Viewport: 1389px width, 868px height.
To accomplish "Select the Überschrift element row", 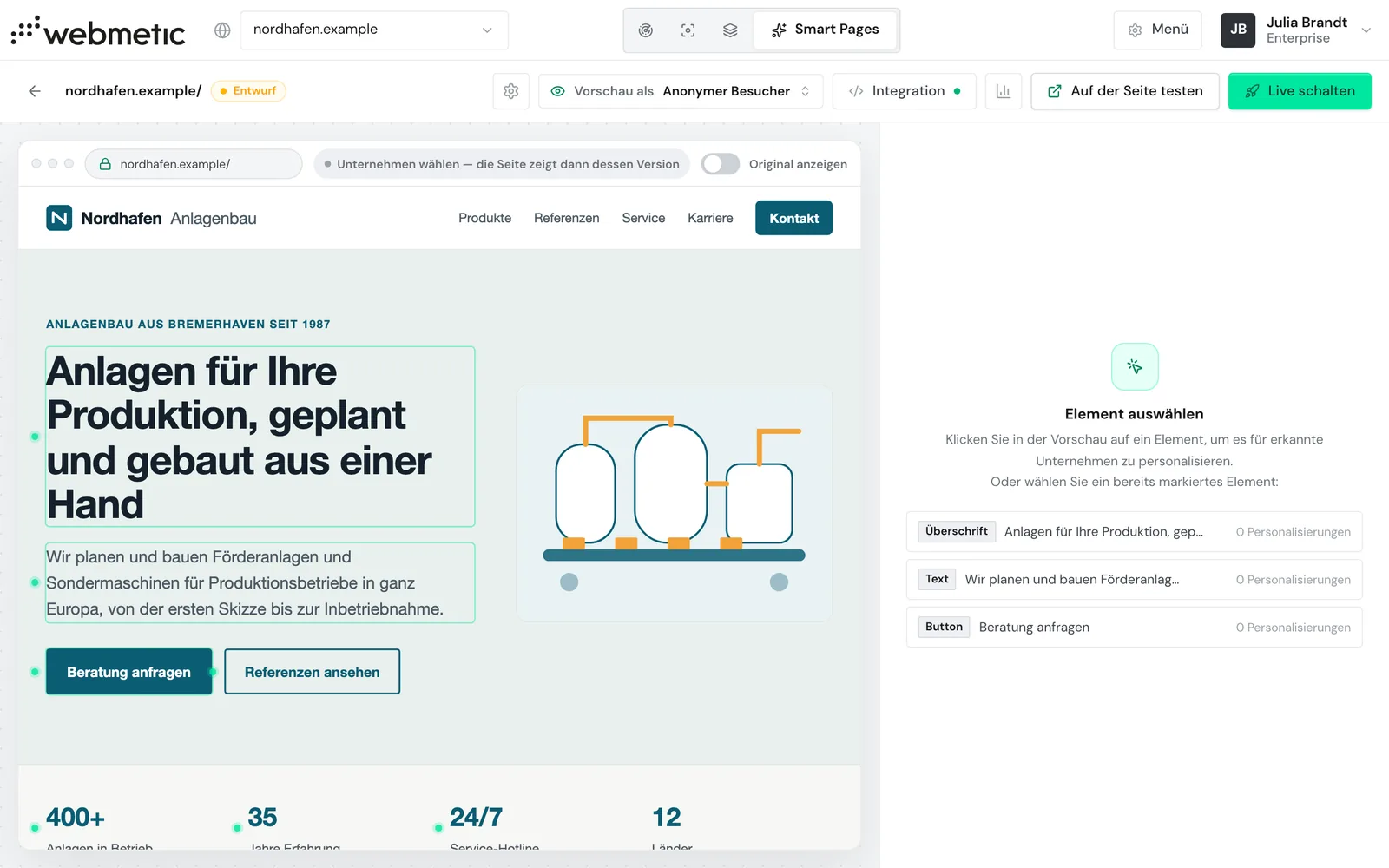I will point(1134,531).
